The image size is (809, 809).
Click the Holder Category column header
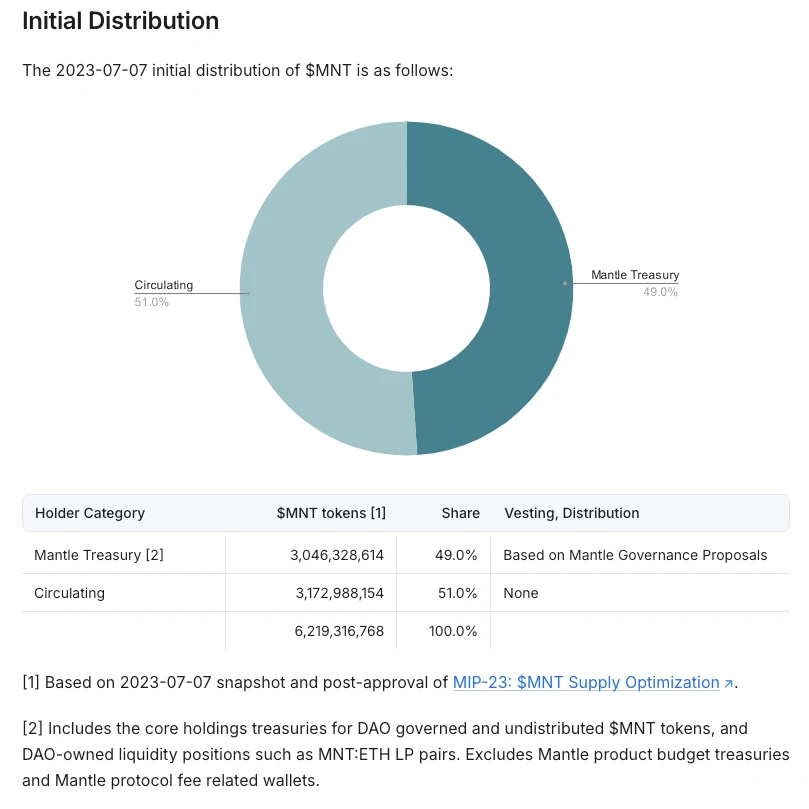point(90,513)
